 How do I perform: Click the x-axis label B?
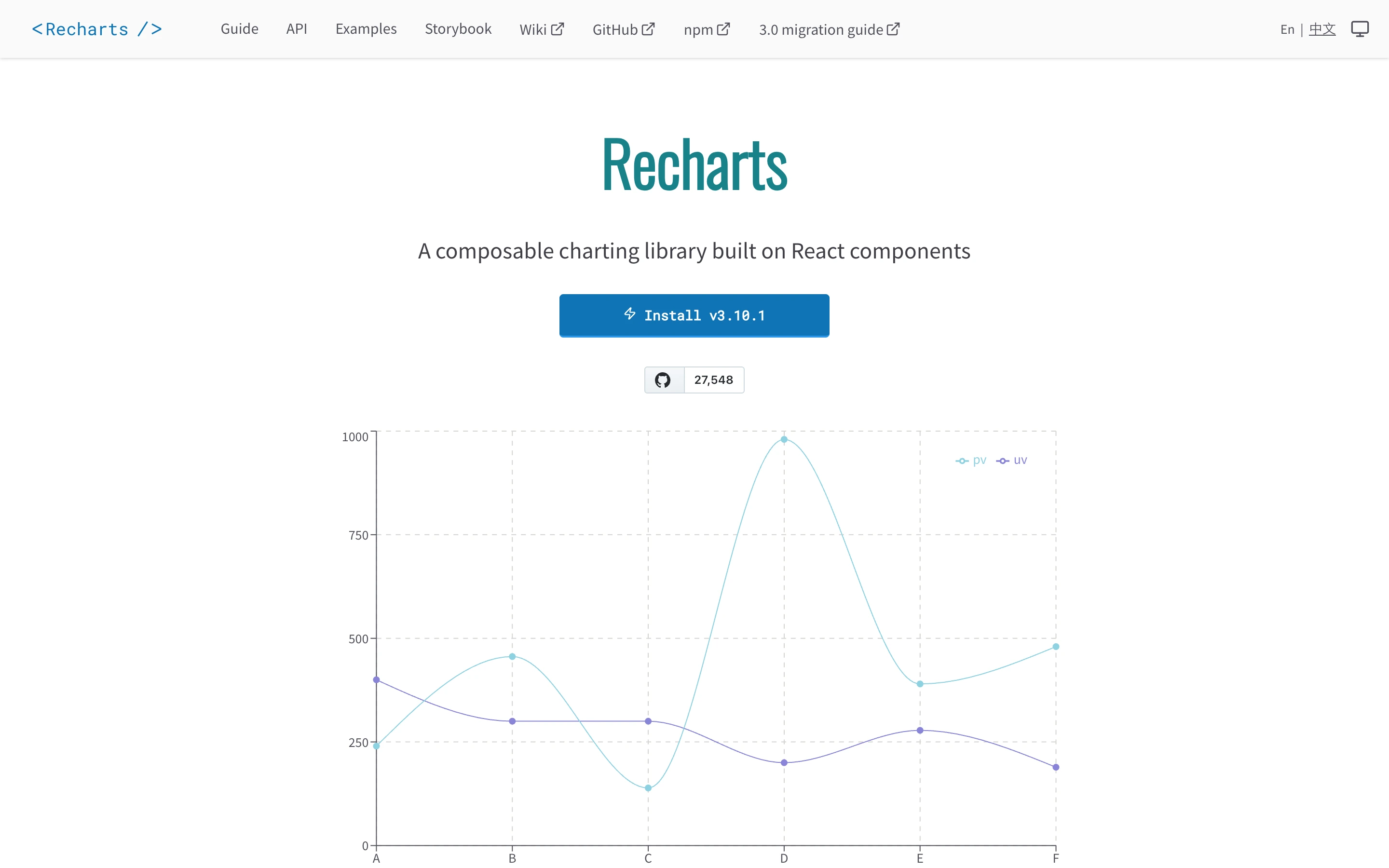(x=513, y=858)
